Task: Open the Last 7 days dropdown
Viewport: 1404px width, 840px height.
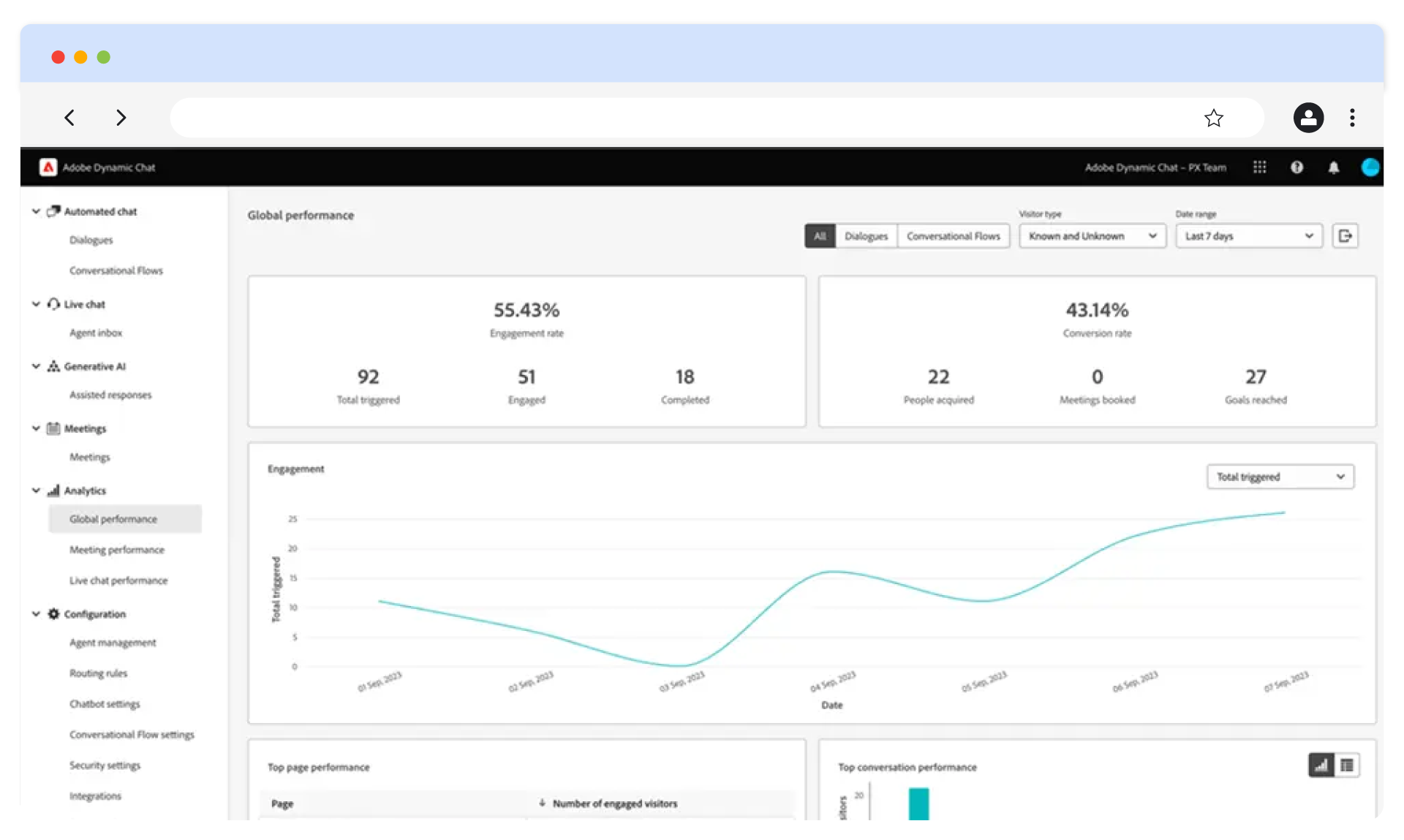Action: tap(1248, 236)
